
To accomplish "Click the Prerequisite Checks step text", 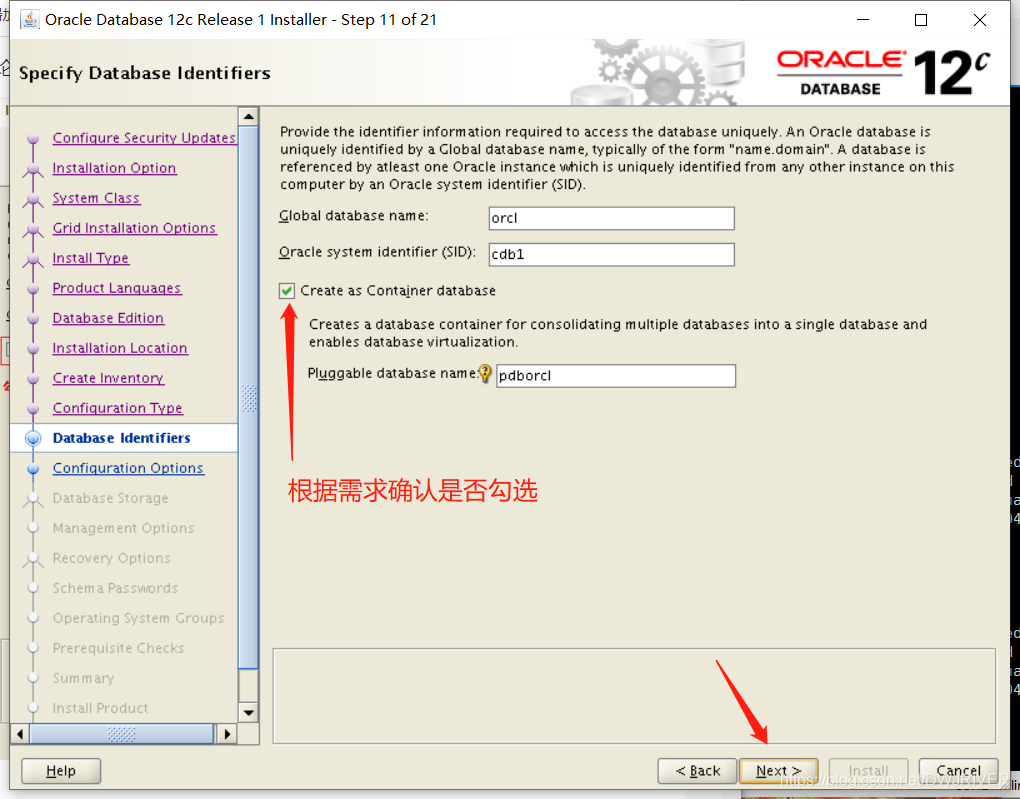I will 118,647.
